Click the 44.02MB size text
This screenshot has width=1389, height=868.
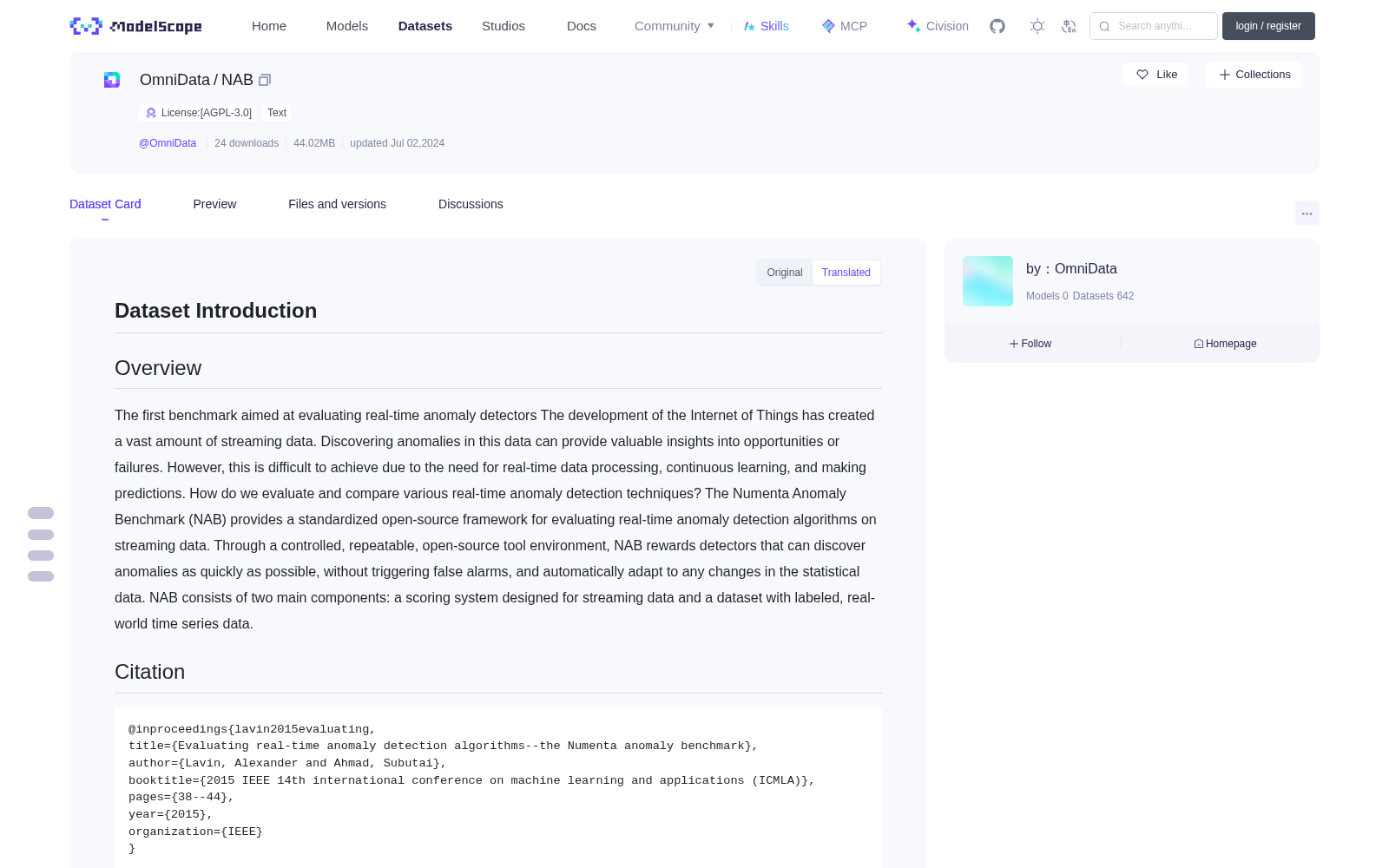tap(314, 143)
